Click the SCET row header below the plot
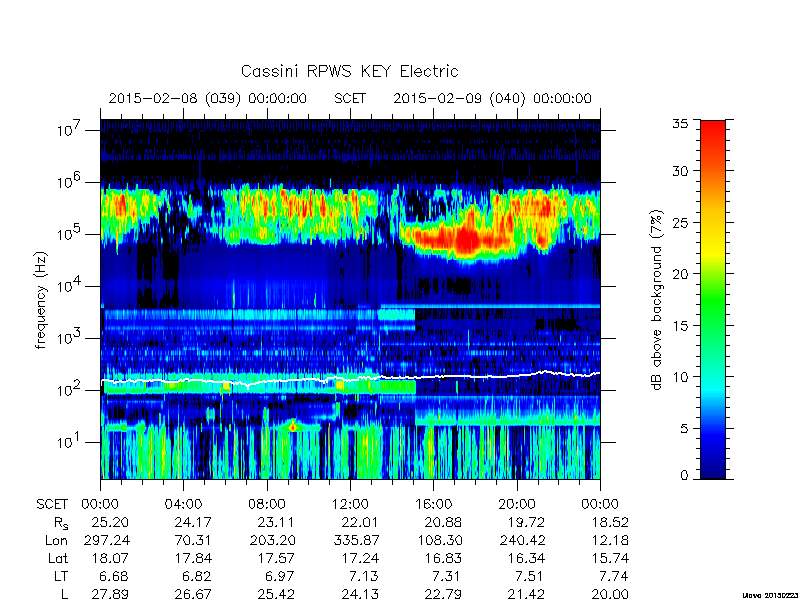This screenshot has height=600, width=800. (52, 505)
